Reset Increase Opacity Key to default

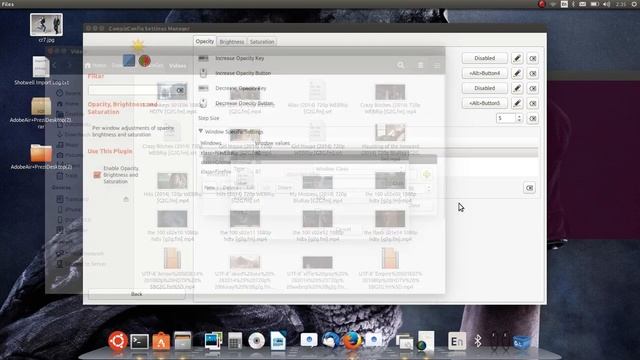point(532,58)
